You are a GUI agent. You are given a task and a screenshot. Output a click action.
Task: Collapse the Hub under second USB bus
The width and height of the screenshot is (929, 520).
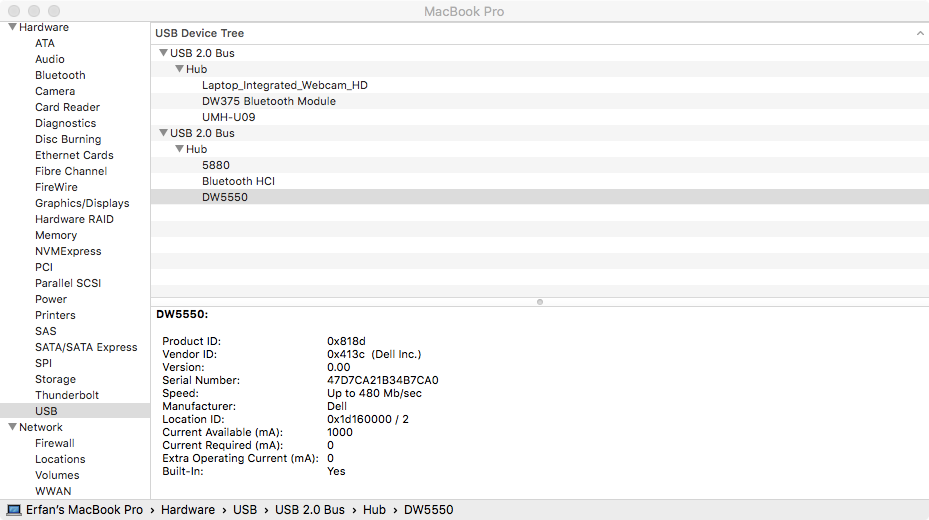179,149
